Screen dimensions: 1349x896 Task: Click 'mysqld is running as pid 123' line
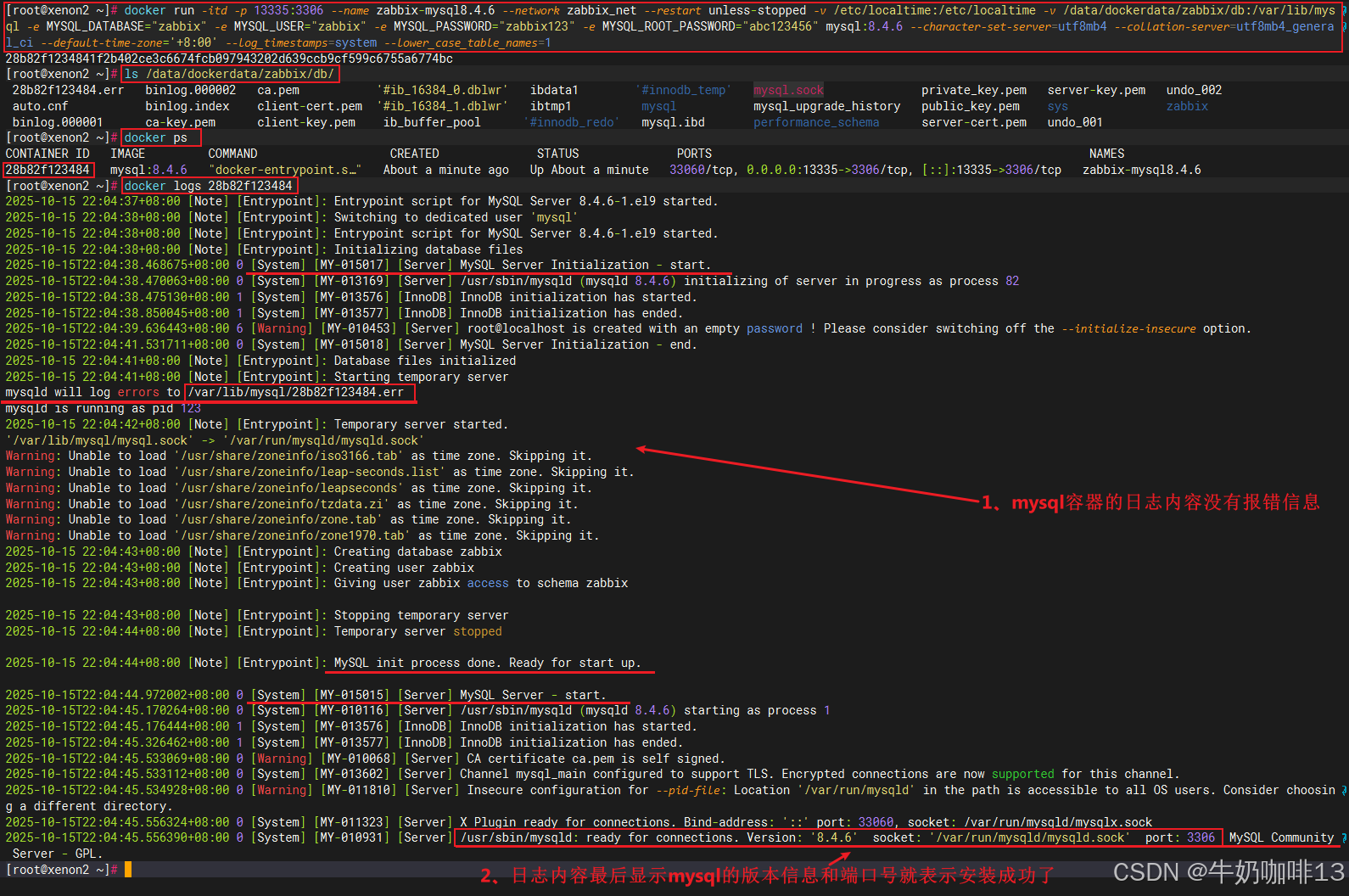[x=103, y=408]
